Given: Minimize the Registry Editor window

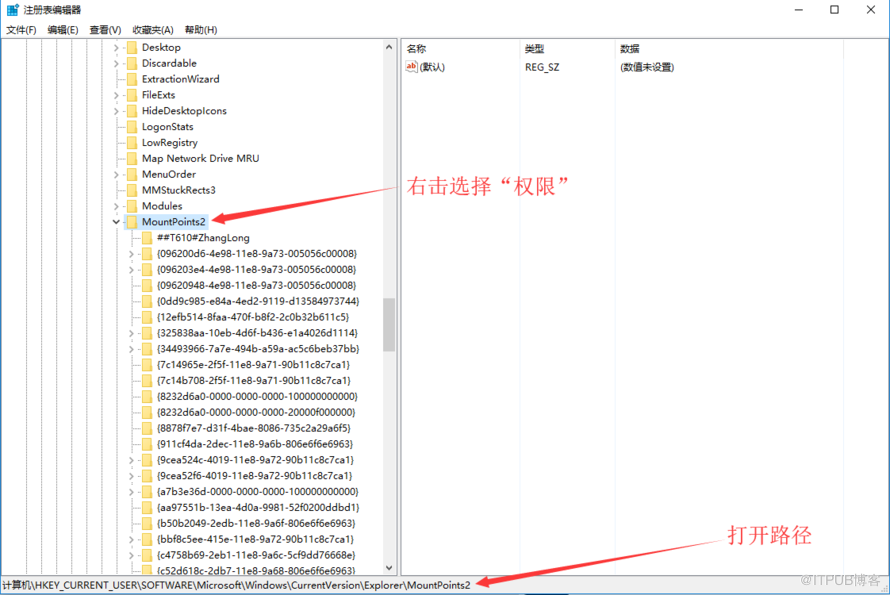Looking at the screenshot, I should [799, 10].
